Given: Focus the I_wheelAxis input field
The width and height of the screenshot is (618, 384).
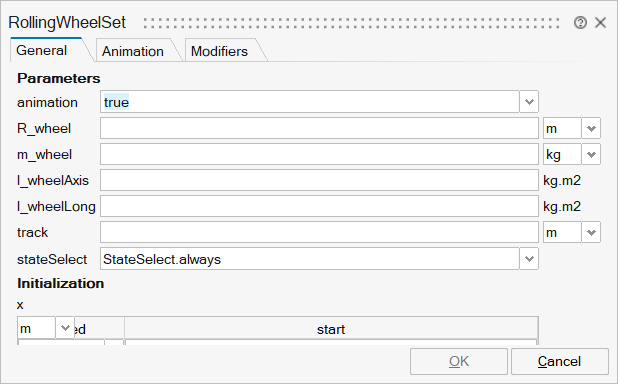Looking at the screenshot, I should click(319, 181).
